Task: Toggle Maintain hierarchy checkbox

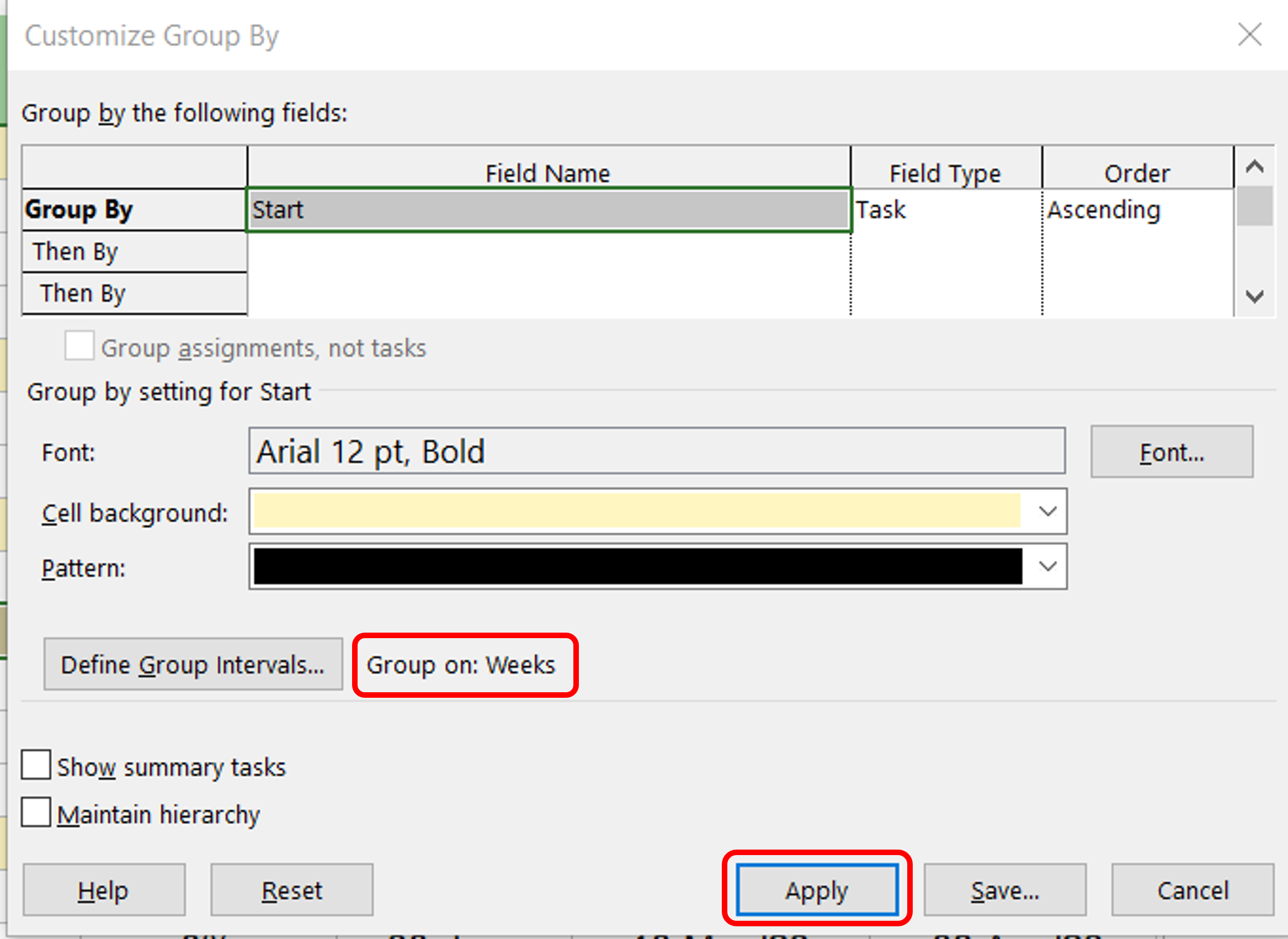Action: click(x=36, y=811)
